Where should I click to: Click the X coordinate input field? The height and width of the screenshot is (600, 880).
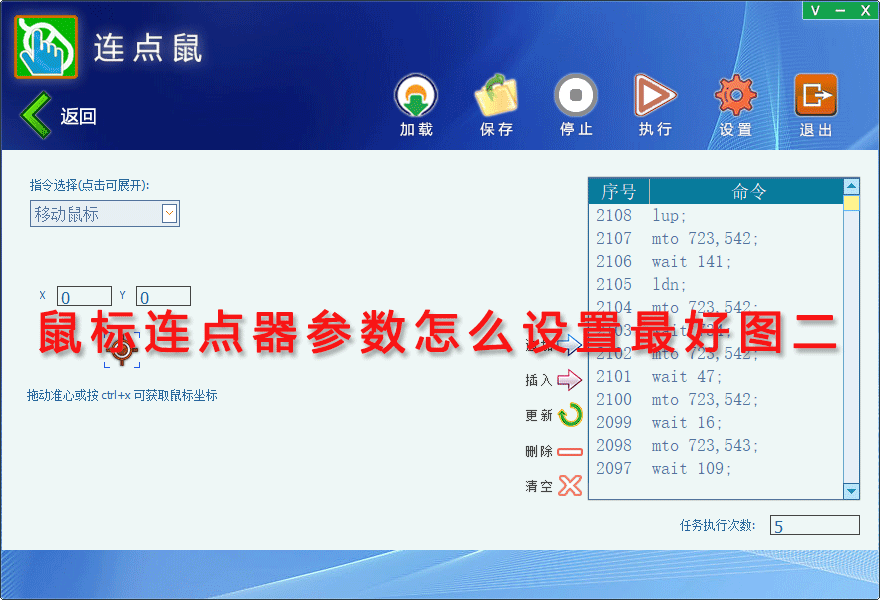84,296
